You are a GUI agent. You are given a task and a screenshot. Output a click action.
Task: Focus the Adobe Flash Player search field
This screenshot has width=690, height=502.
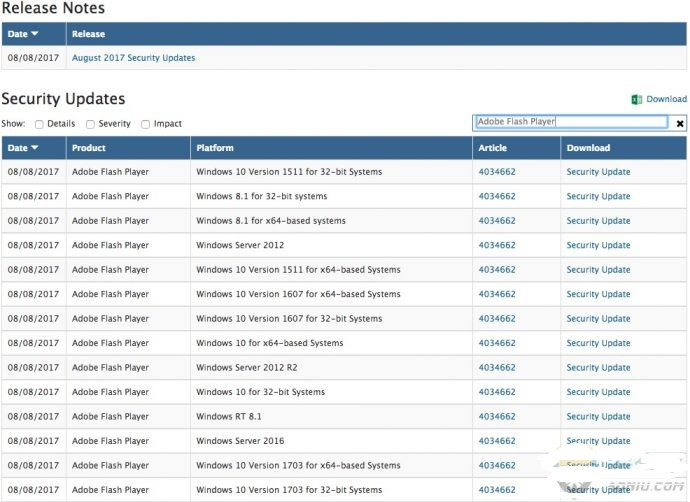[x=570, y=122]
